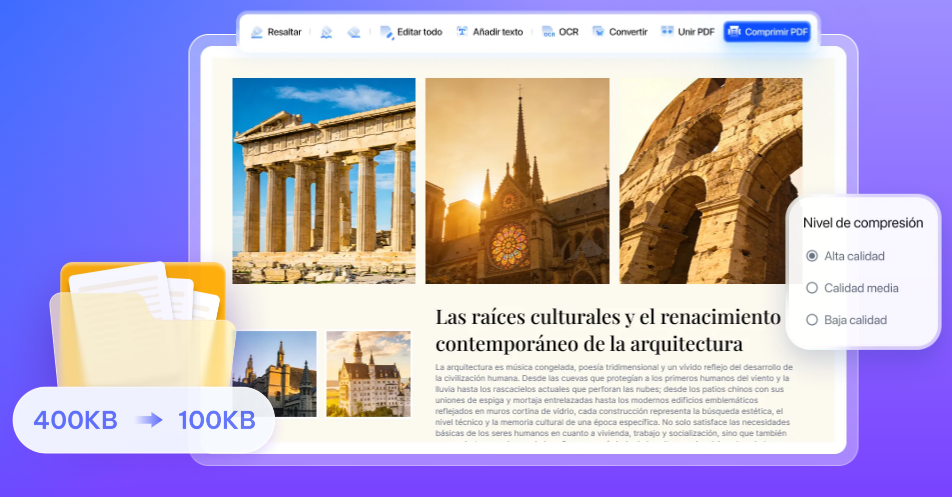Click the Unir PDF tool
The height and width of the screenshot is (497, 952).
(x=686, y=32)
